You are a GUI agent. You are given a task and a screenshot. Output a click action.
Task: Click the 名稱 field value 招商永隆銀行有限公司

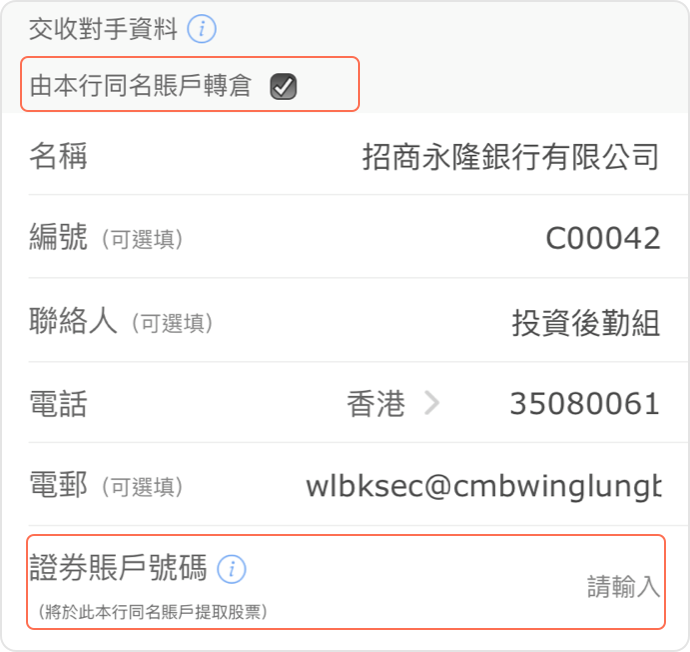point(511,157)
